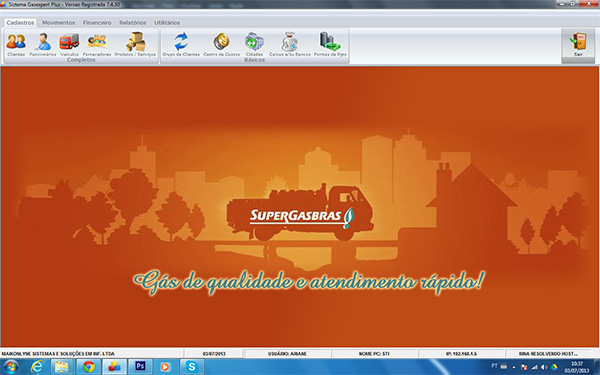Show hidden system tray icons arrow
Screen dimensions: 600x375
[514, 367]
